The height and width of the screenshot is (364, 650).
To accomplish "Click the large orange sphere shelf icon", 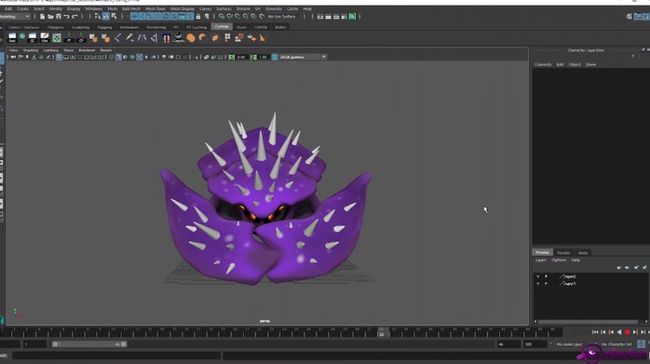I will (x=191, y=38).
